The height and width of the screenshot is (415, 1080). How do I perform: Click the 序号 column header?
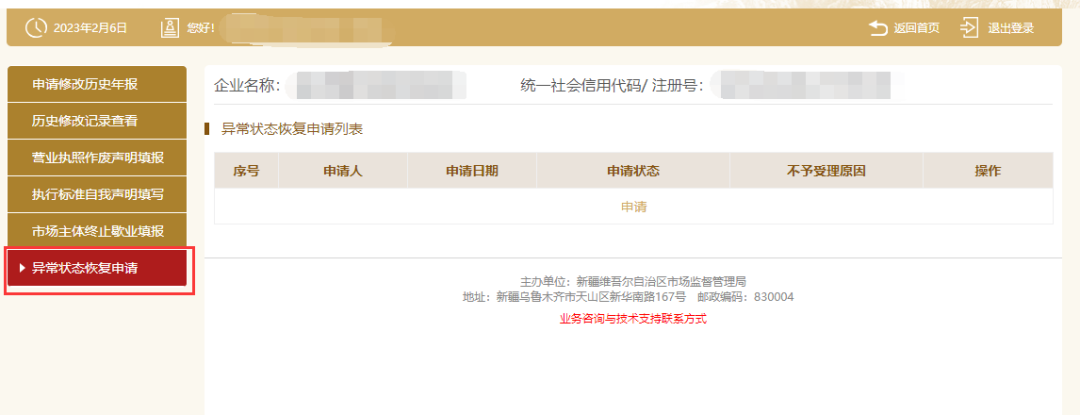coord(246,171)
